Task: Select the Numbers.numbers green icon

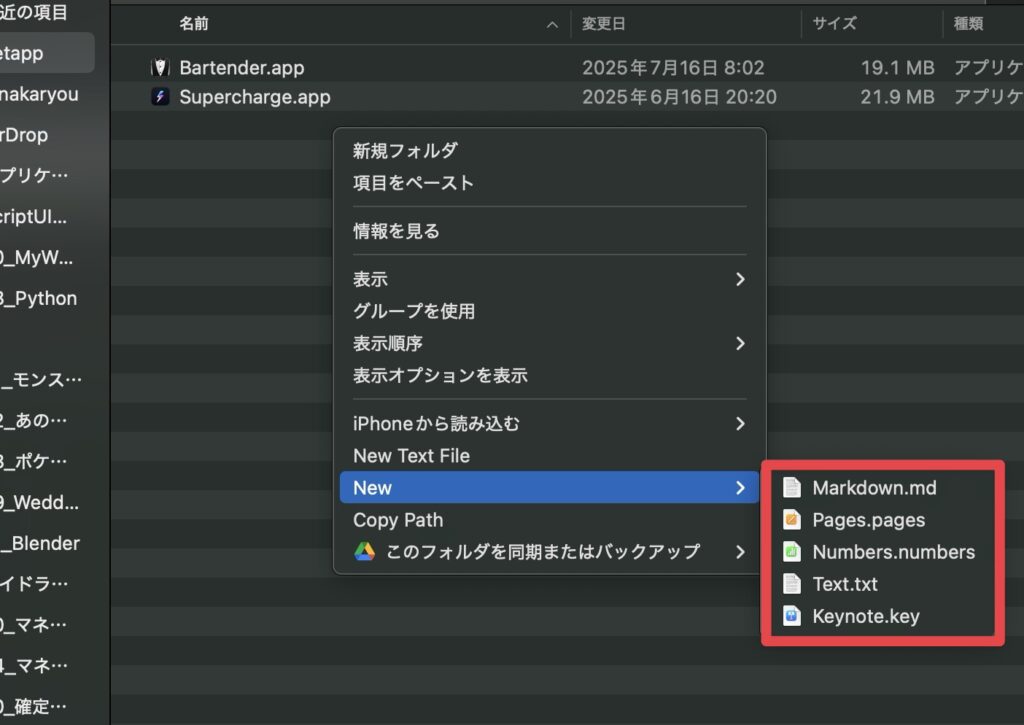Action: pyautogui.click(x=792, y=552)
